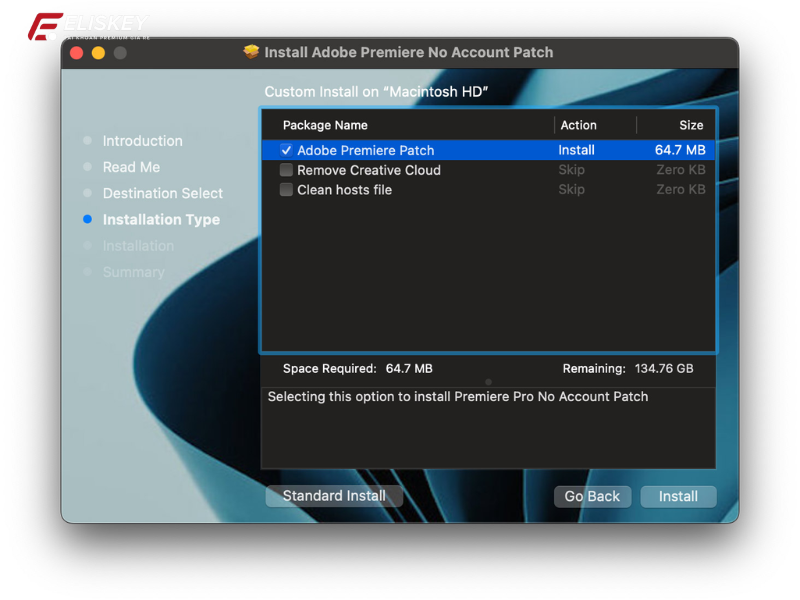This screenshot has width=800, height=600.
Task: Enable the Remove Creative Cloud checkbox
Action: tap(286, 170)
